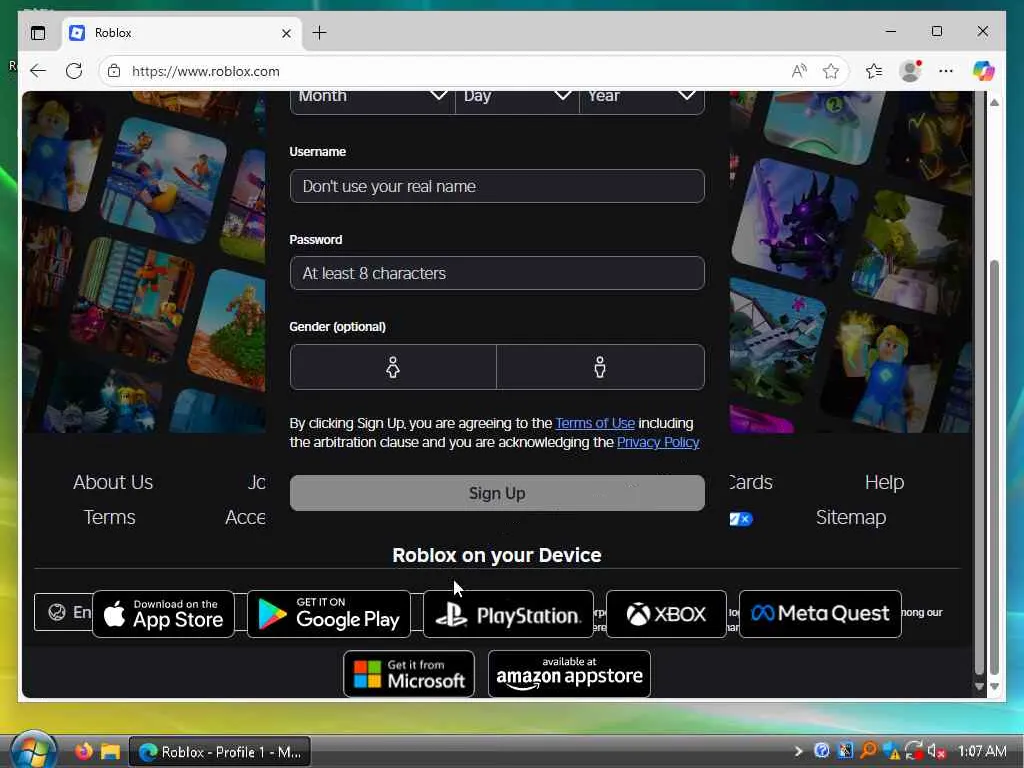The width and height of the screenshot is (1024, 768).
Task: Open File Explorer from taskbar
Action: click(110, 752)
